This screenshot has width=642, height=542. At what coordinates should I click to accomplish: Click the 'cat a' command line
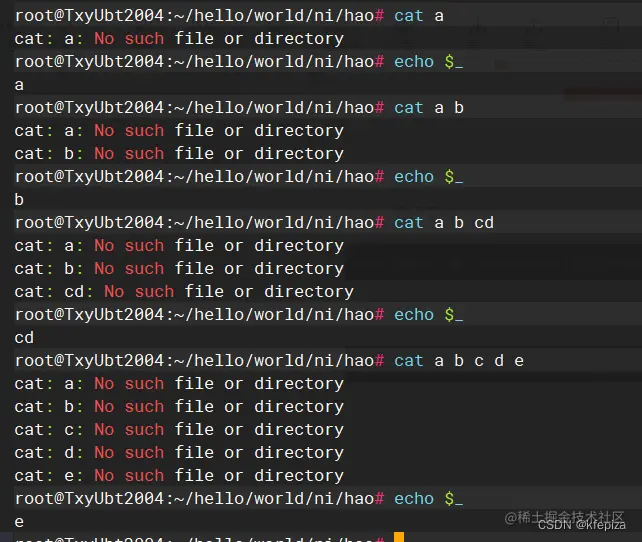point(229,16)
